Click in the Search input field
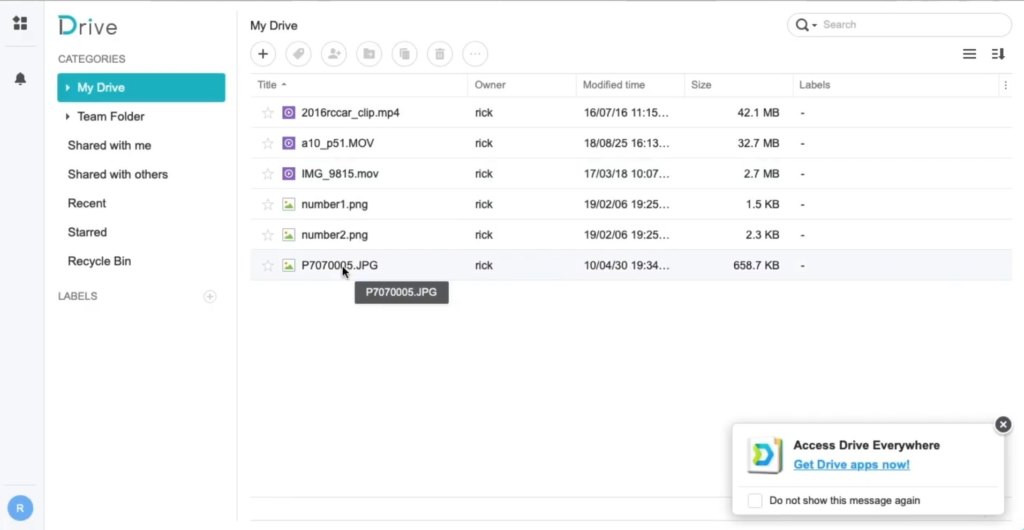The height and width of the screenshot is (530, 1024). click(x=910, y=25)
